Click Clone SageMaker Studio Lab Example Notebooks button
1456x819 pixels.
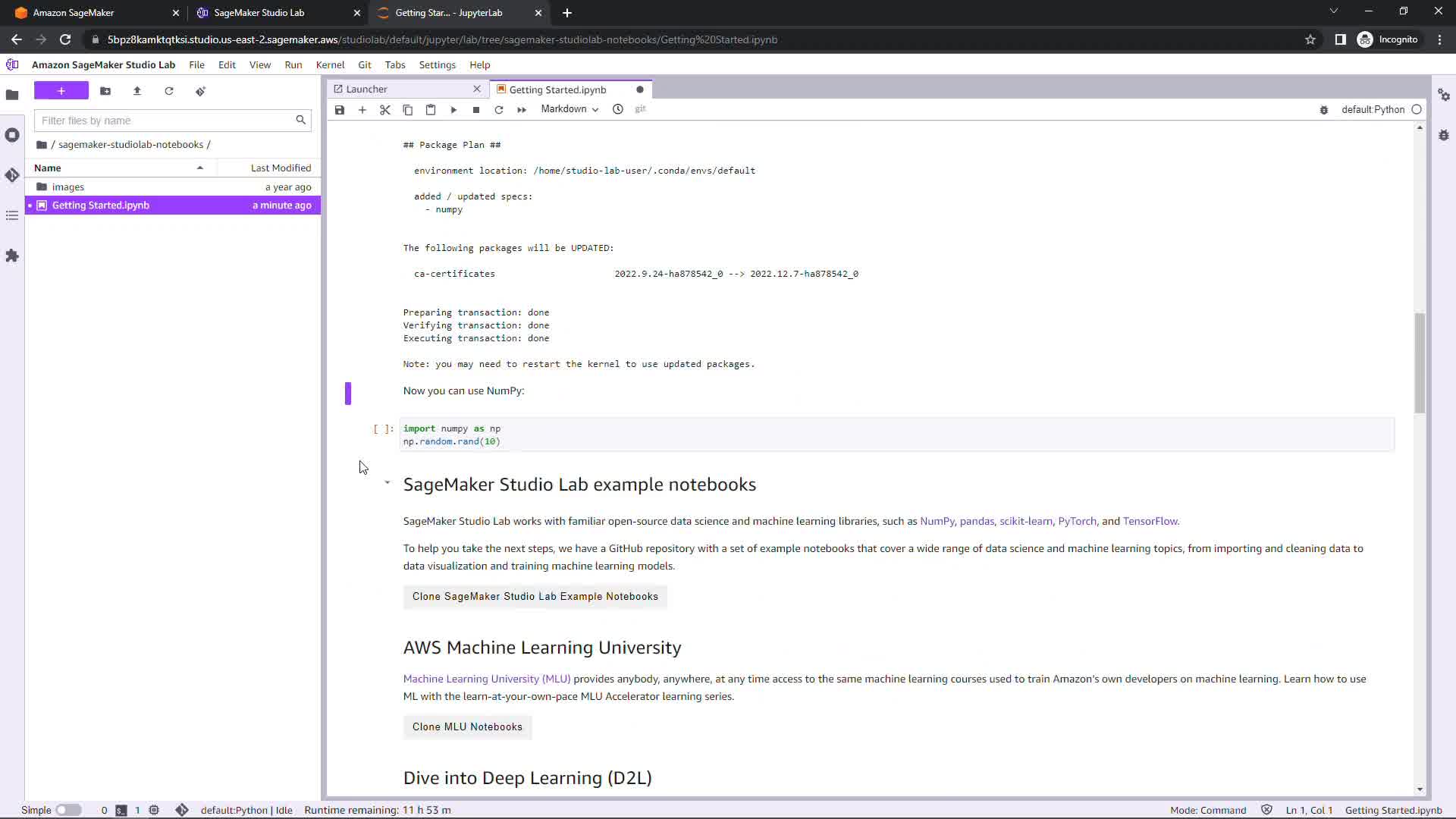pyautogui.click(x=535, y=597)
